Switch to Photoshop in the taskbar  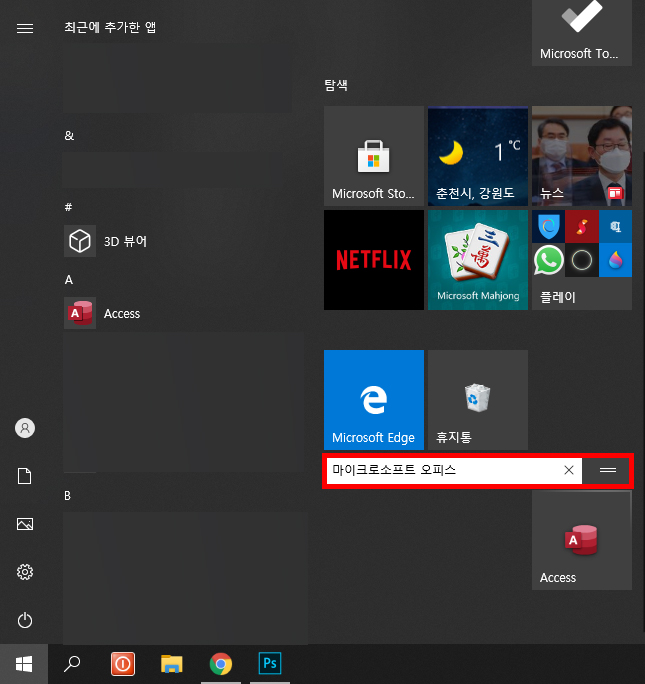point(270,663)
